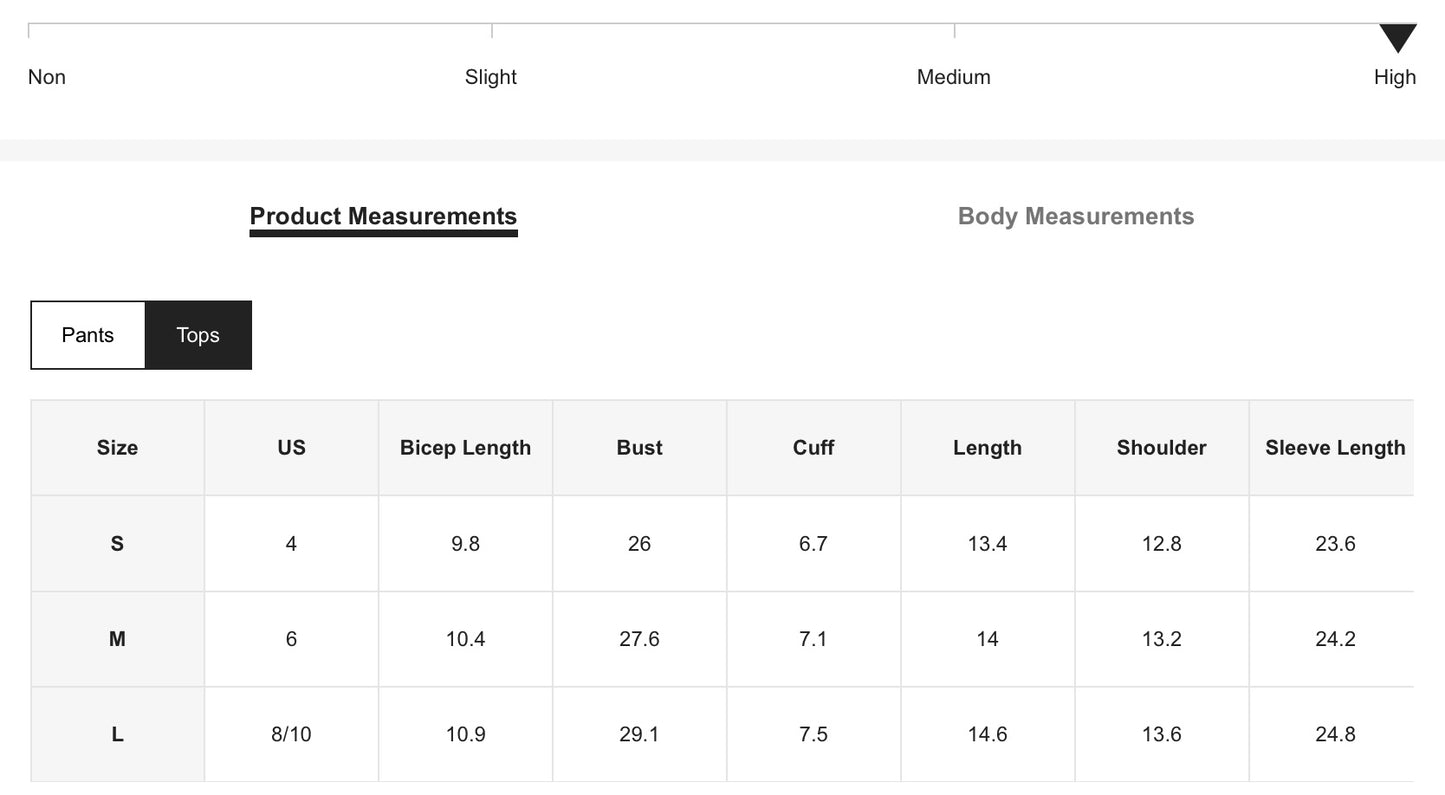Click the Shoulder column header
The width and height of the screenshot is (1445, 795).
[x=1161, y=448]
